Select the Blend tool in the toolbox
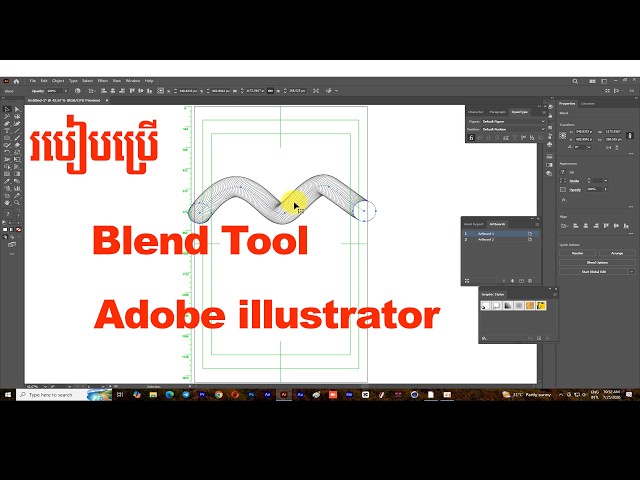 [17, 181]
